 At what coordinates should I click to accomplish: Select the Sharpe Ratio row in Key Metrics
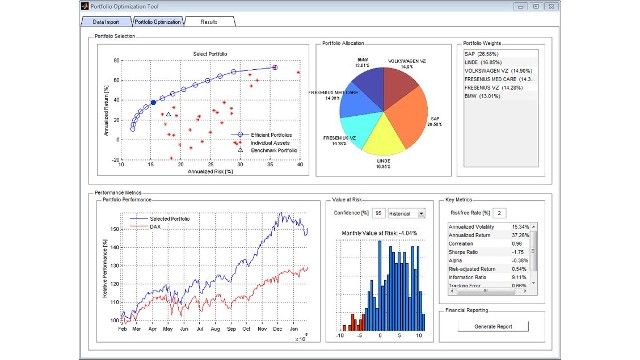pos(489,252)
